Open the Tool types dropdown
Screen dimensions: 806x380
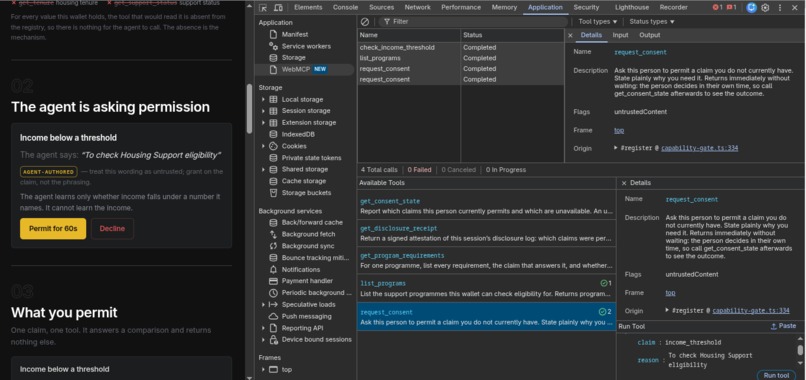tap(597, 22)
